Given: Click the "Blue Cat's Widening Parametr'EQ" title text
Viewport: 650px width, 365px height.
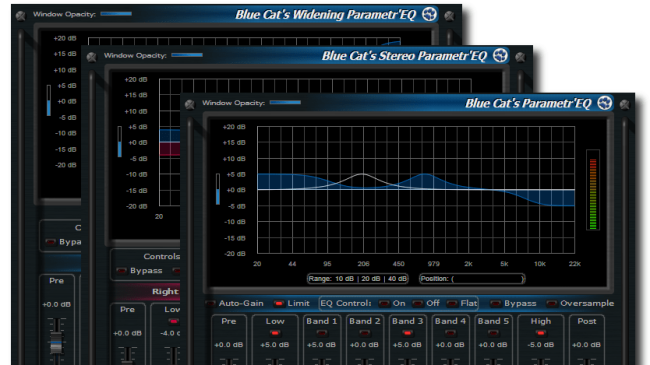Looking at the screenshot, I should tap(326, 15).
